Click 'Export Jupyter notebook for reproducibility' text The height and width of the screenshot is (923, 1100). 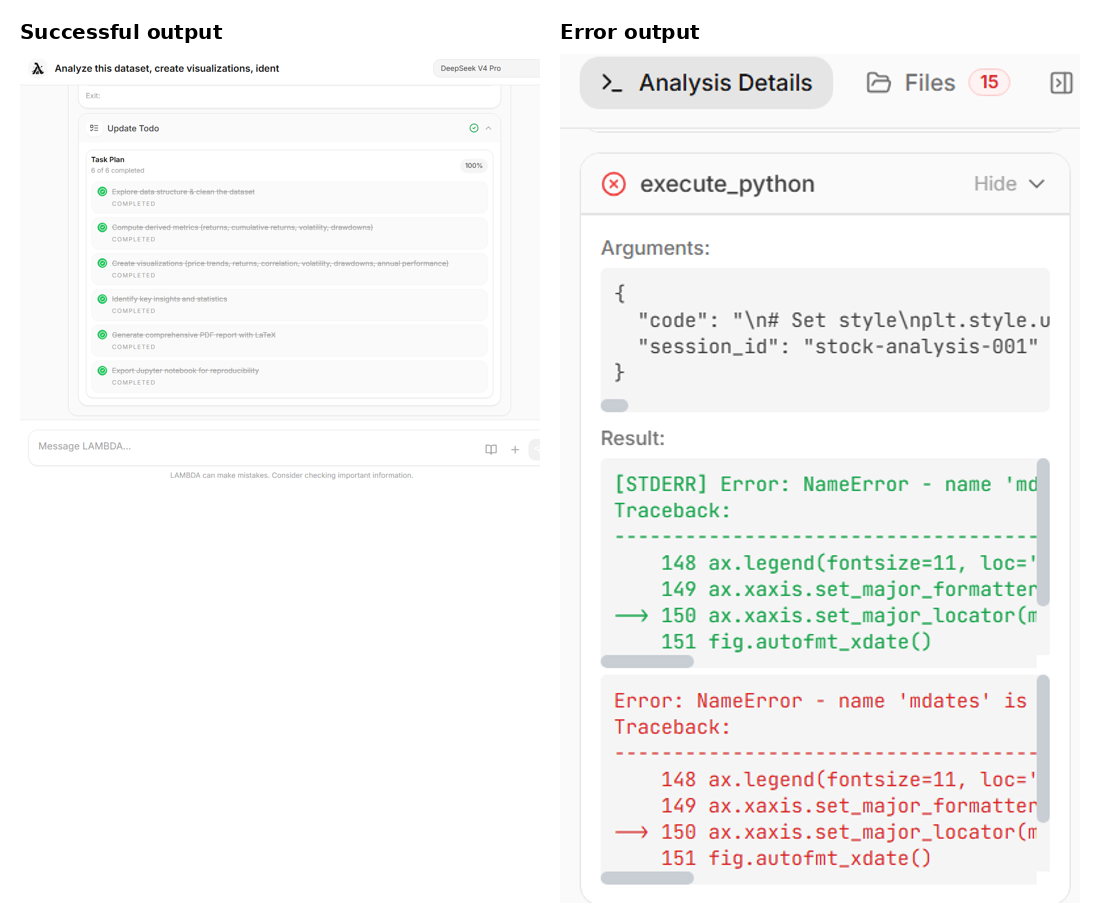point(185,370)
